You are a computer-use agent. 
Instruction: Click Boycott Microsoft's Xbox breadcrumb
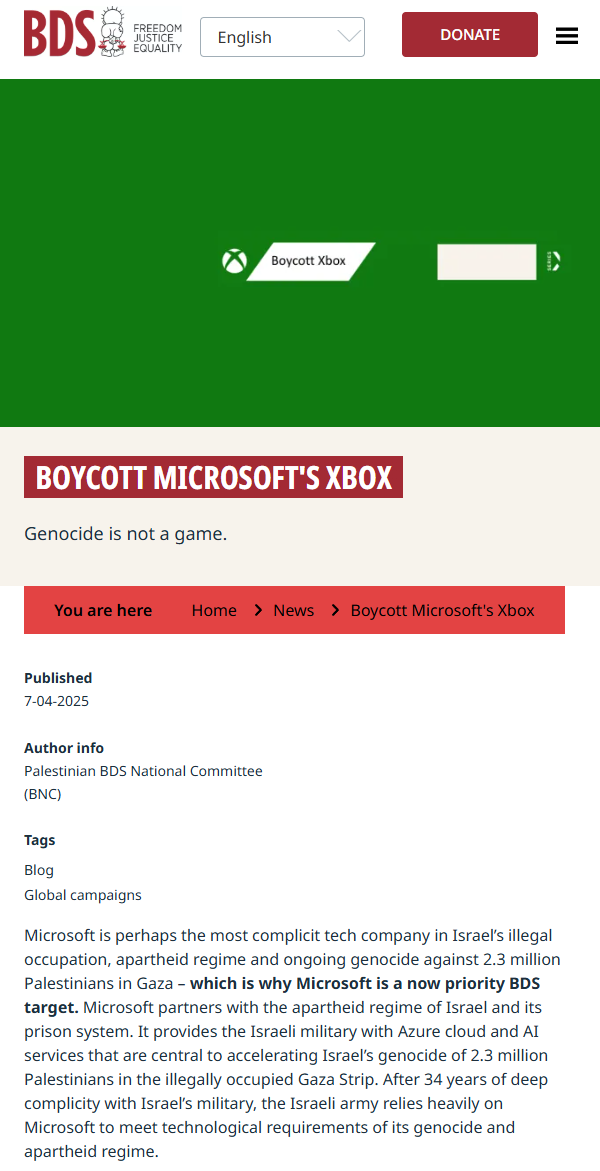coord(442,610)
